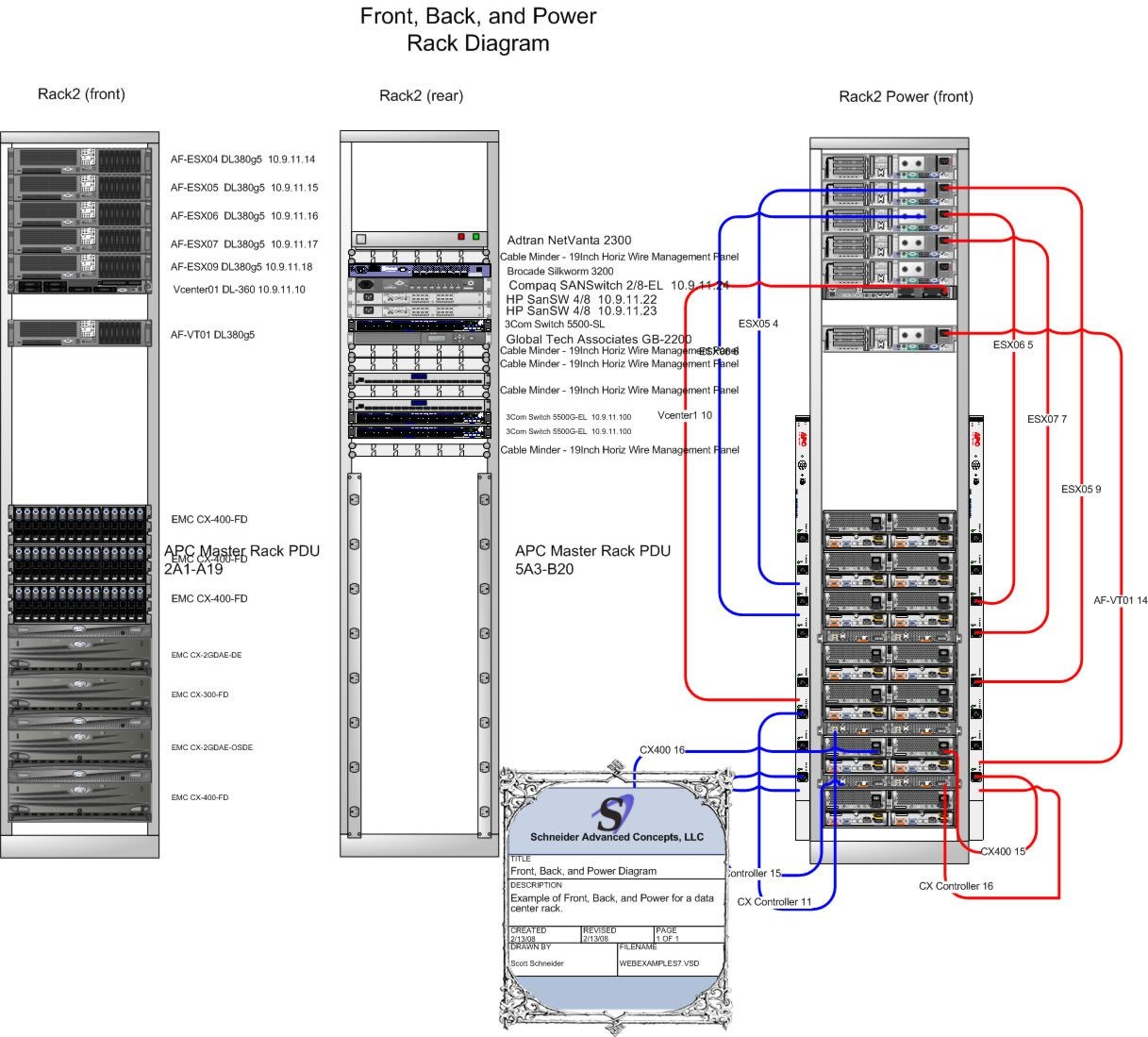Screen dimensions: 1148x1037
Task: Click the APC Master Rack PDU strip
Action: pos(803,613)
